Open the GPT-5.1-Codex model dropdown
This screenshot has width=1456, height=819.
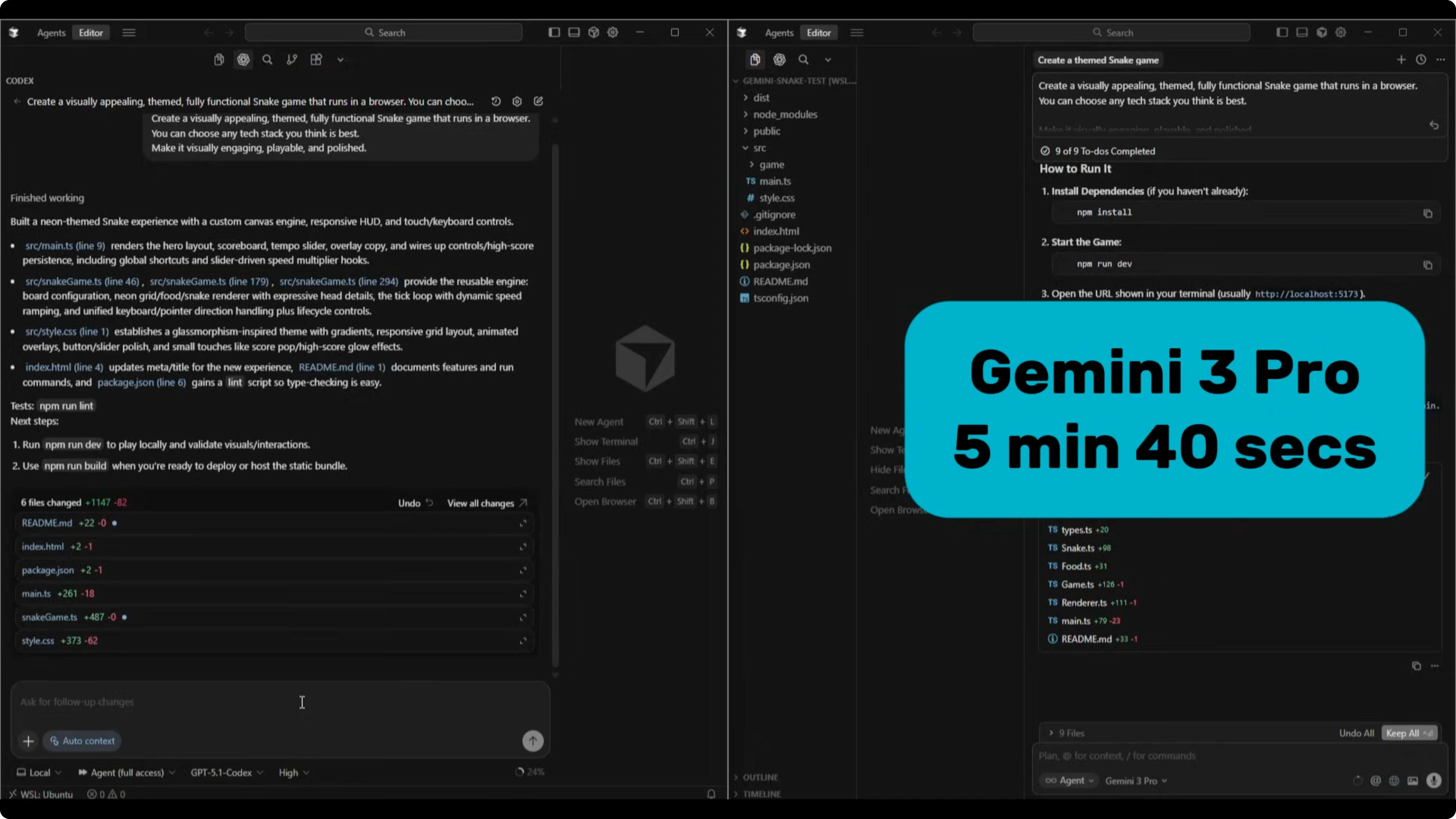pyautogui.click(x=226, y=772)
